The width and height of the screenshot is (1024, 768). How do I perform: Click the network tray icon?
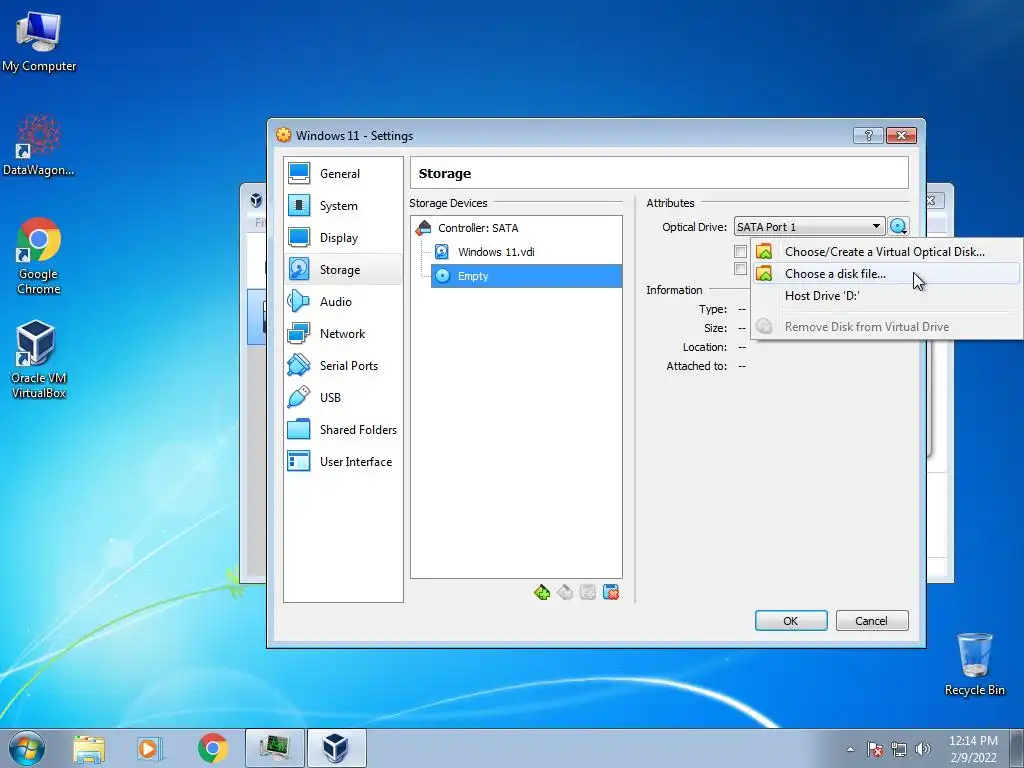899,749
